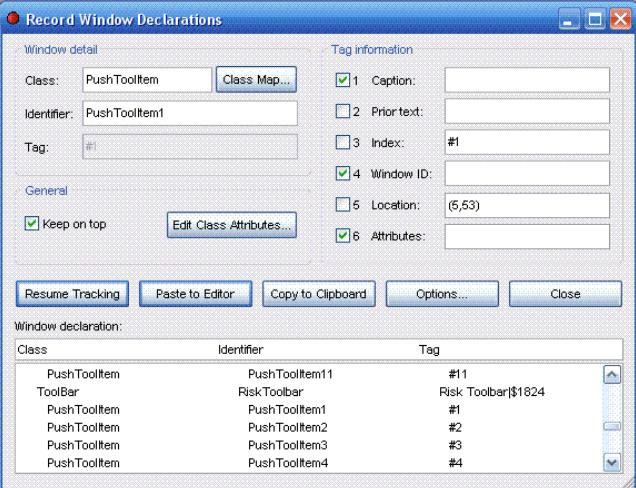Enable the 5 Location checkbox
Viewport: 636px width, 488px height.
click(x=343, y=205)
